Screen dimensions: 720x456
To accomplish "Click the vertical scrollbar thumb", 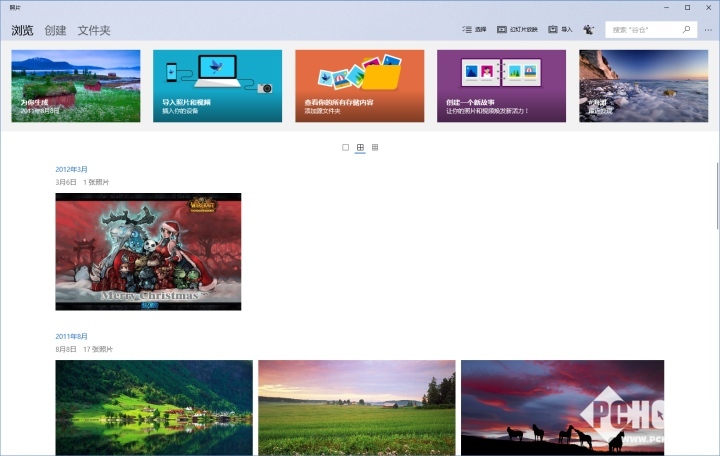I will click(x=717, y=196).
